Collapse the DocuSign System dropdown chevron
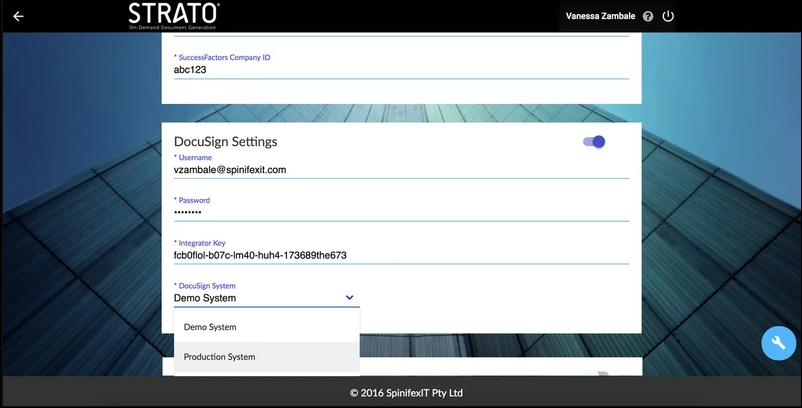 [349, 298]
